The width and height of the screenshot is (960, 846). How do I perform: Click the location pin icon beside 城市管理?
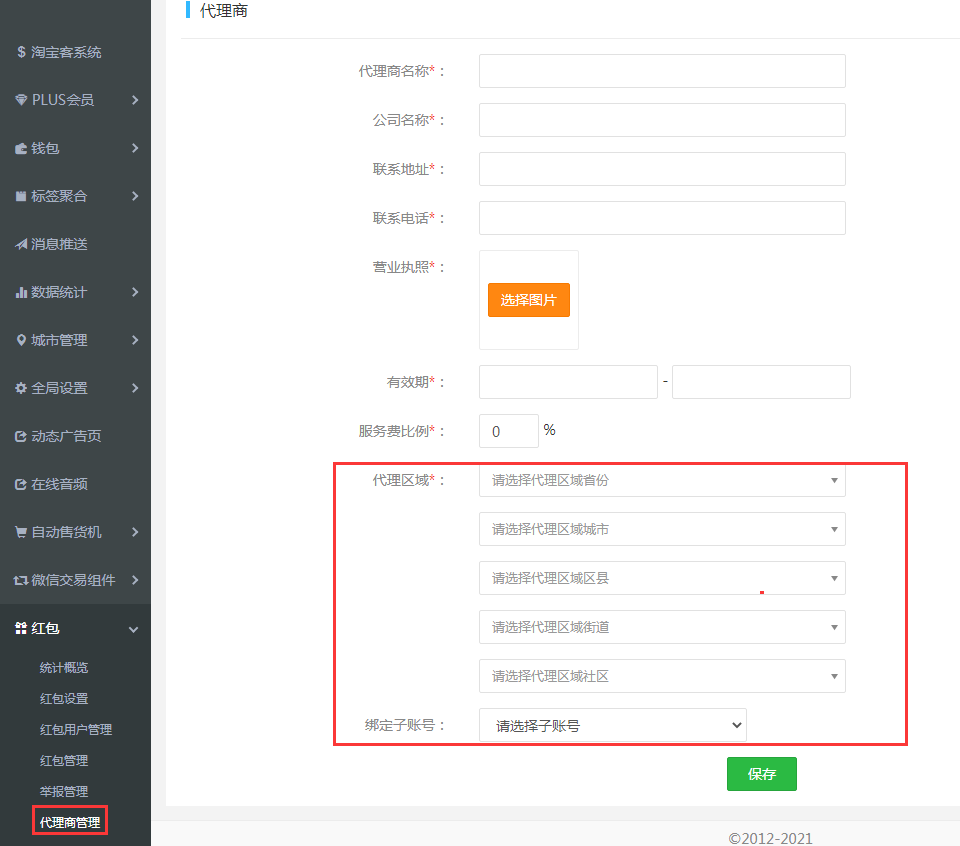[21, 340]
